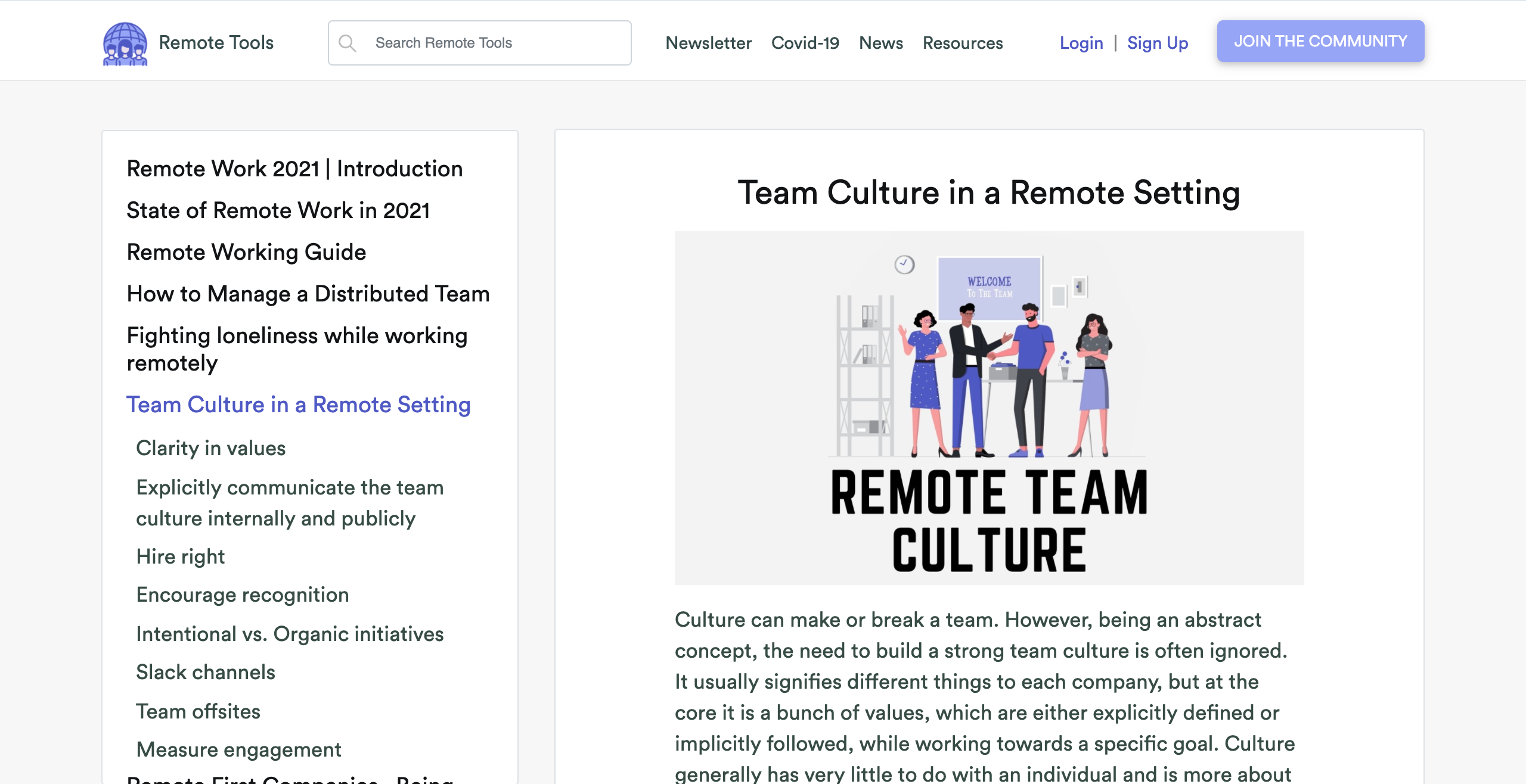The height and width of the screenshot is (784, 1526).
Task: Jump to the Slack channels section
Action: click(205, 672)
